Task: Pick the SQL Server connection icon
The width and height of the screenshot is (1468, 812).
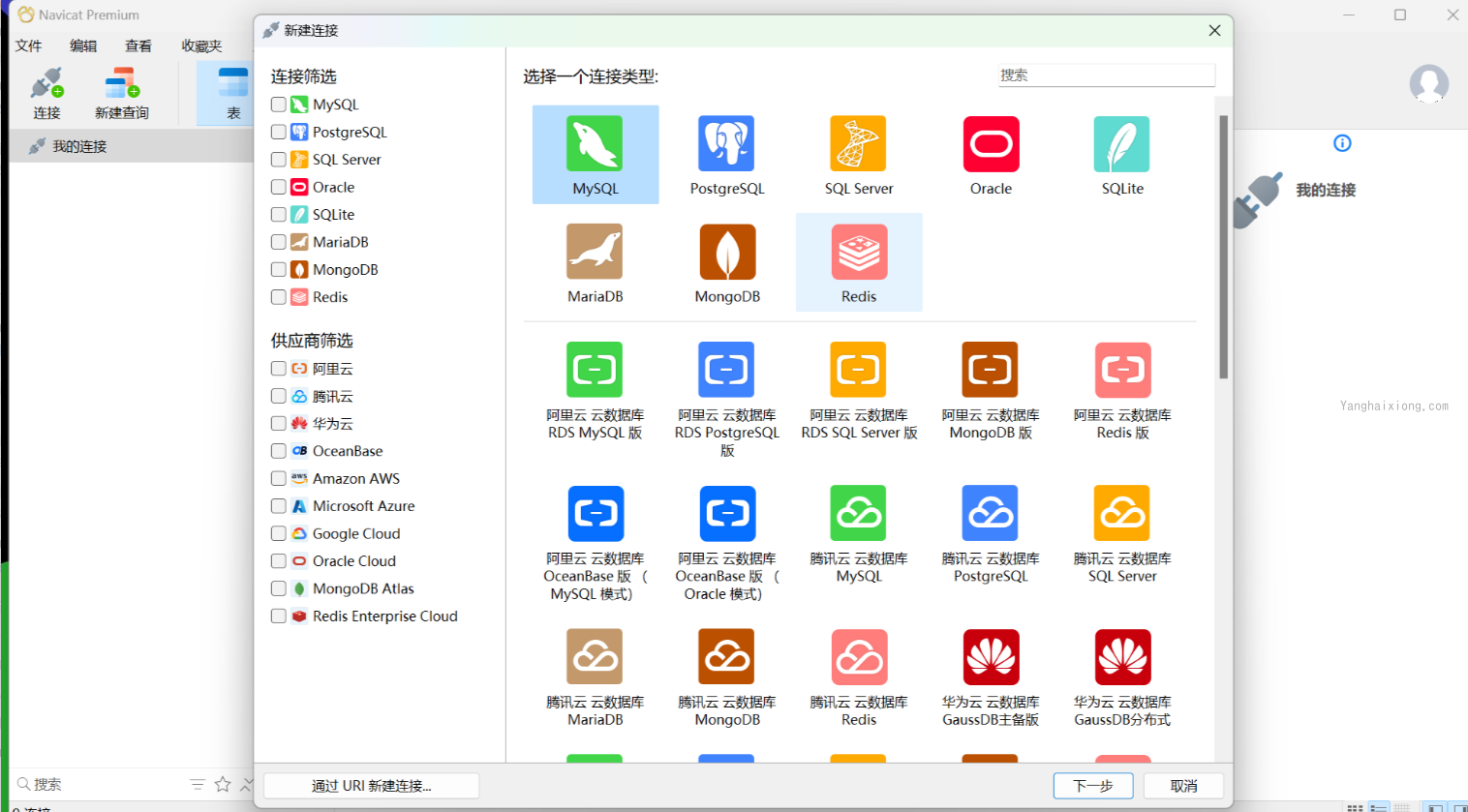Action: [x=858, y=144]
